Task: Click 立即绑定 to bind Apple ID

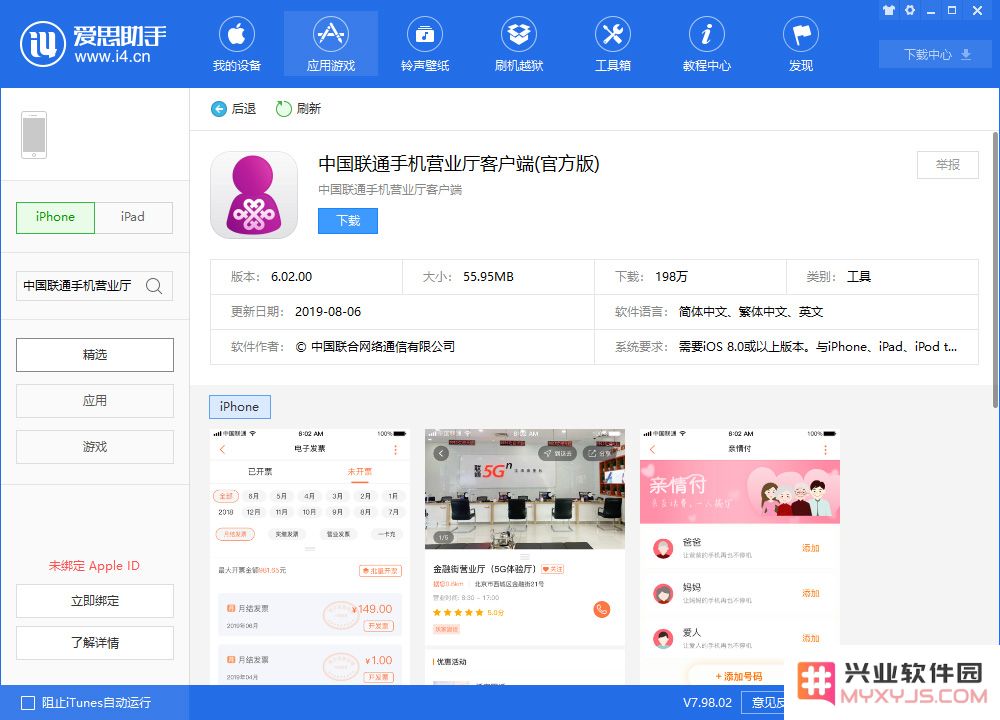Action: [x=94, y=601]
